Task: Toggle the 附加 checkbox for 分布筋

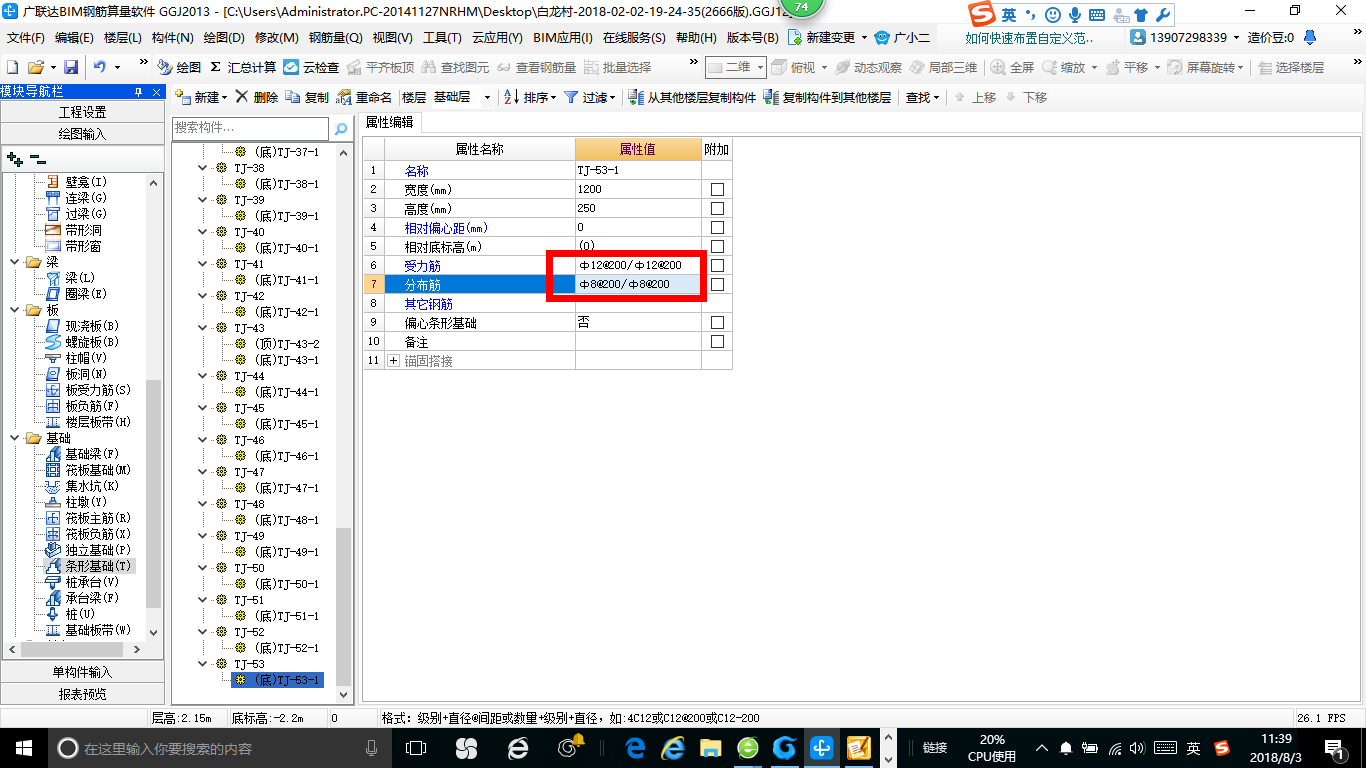Action: pos(717,284)
